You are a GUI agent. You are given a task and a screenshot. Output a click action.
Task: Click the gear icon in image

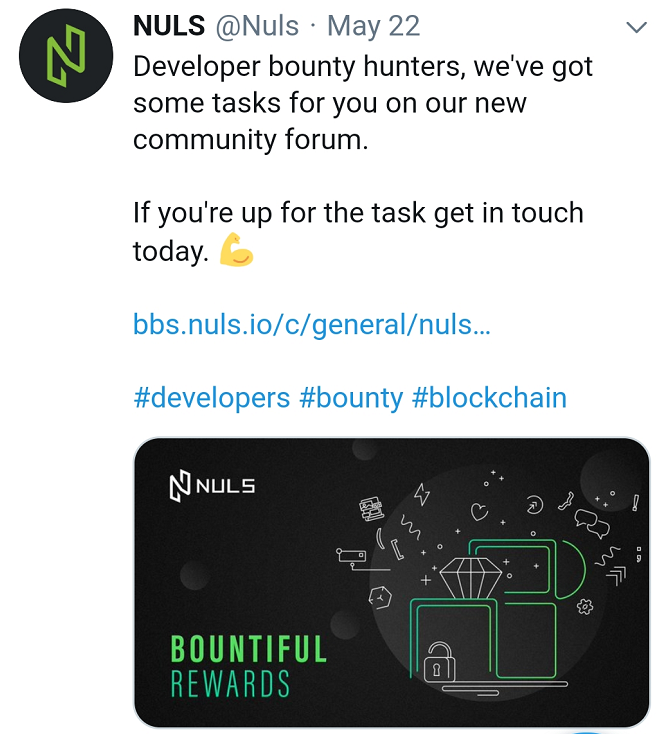[x=584, y=607]
